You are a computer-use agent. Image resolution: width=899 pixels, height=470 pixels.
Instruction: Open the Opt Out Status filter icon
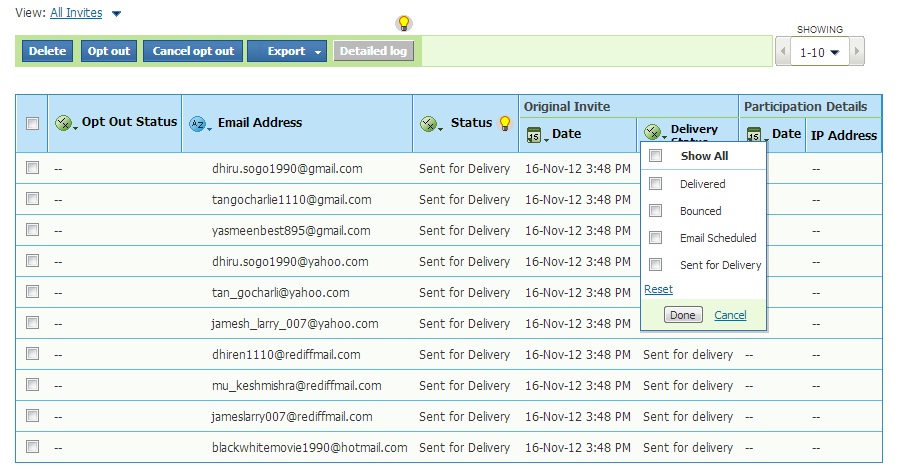point(66,123)
